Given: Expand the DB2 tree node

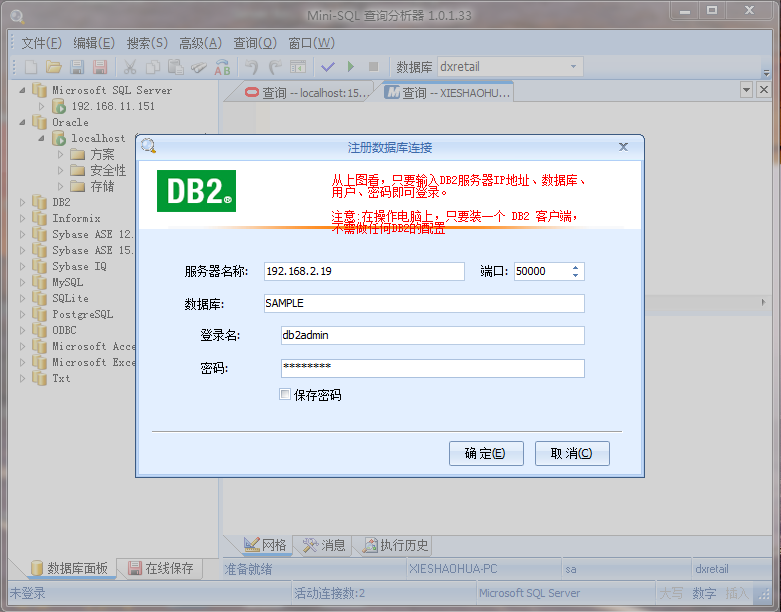Looking at the screenshot, I should 22,202.
